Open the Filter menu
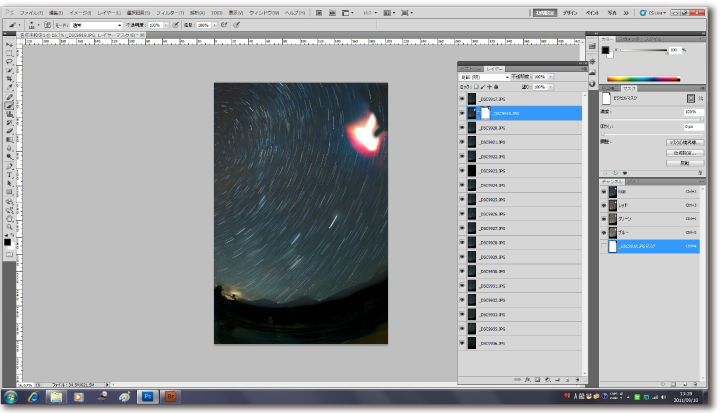Viewport: 720px width, 413px height. (x=168, y=12)
